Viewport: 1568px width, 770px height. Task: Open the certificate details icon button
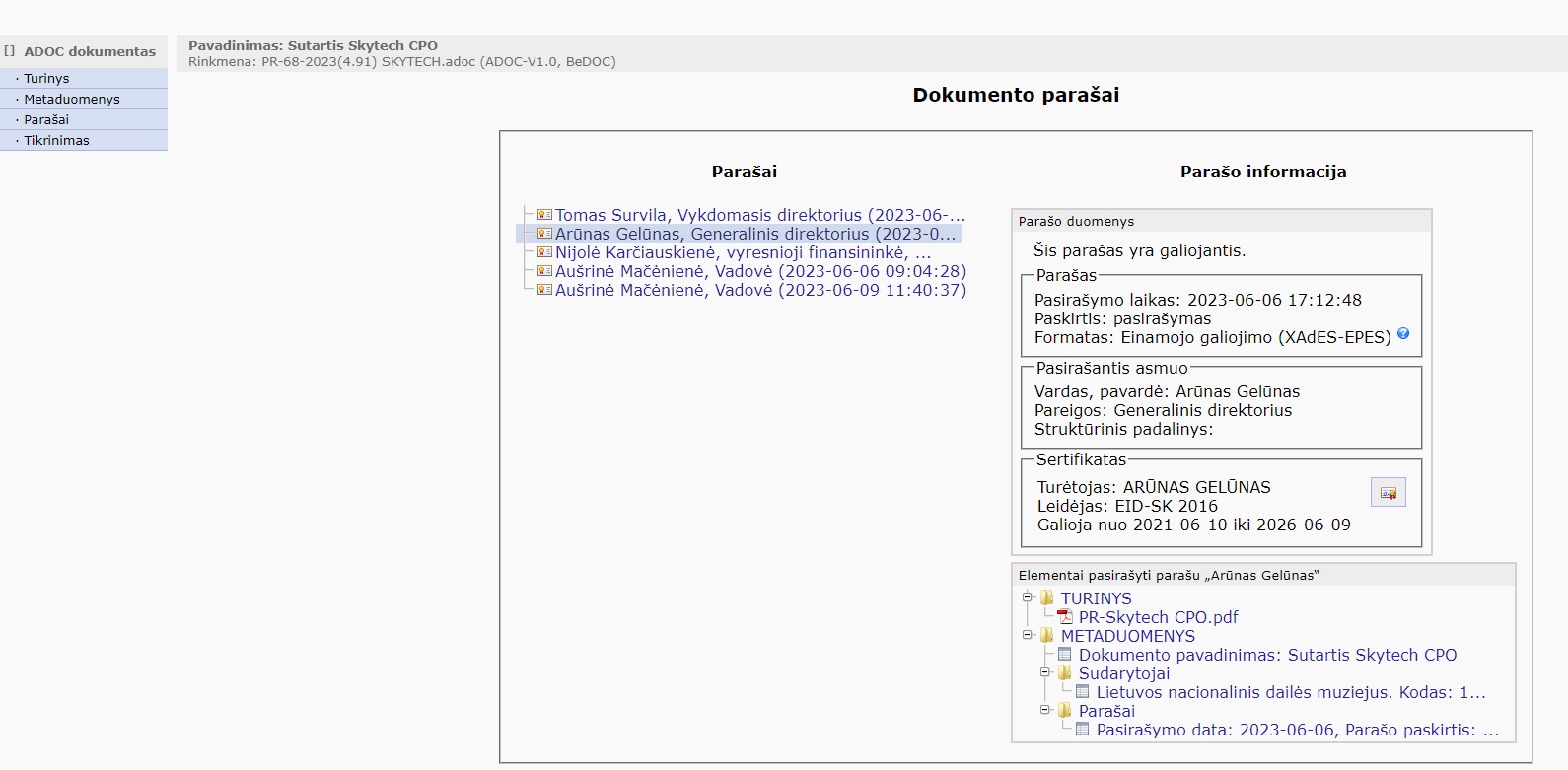(1388, 492)
